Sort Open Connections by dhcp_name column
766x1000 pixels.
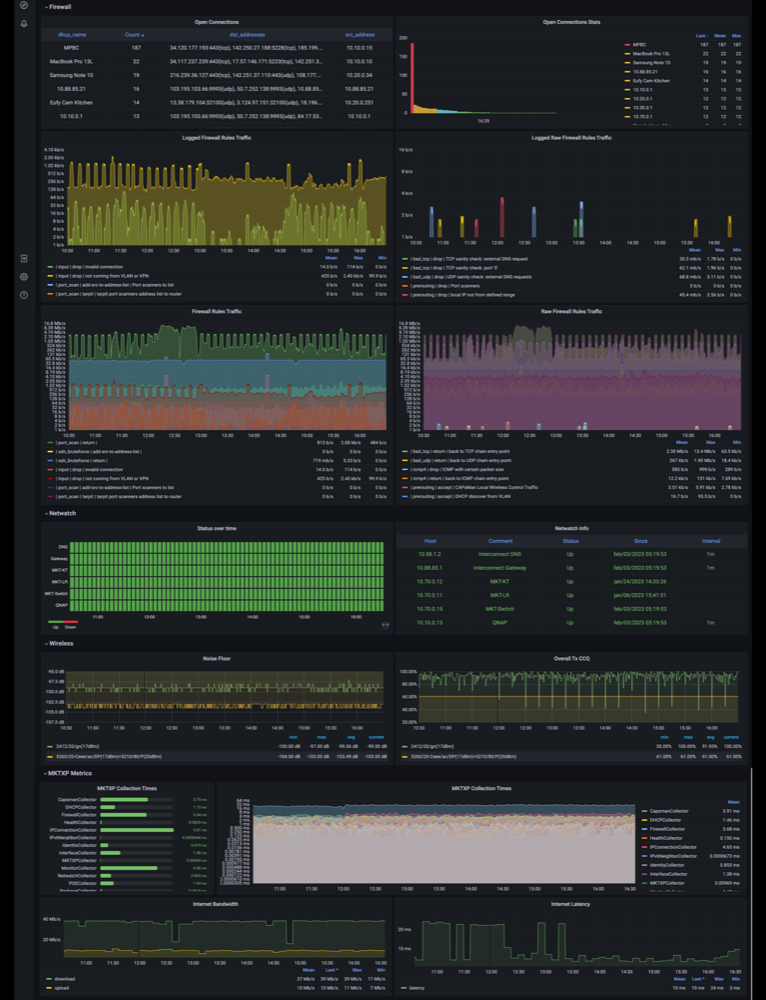71,35
